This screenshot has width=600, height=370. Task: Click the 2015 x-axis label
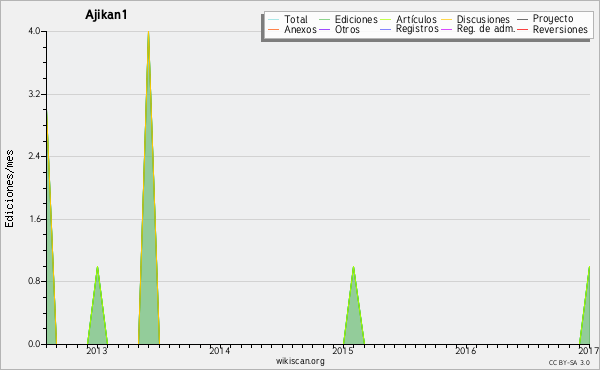[343, 350]
